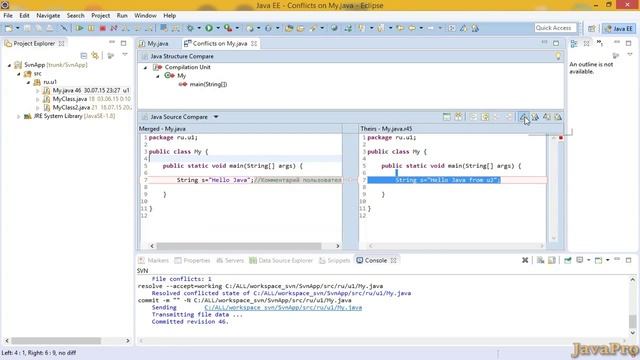Image resolution: width=640 pixels, height=360 pixels.
Task: Close the Conflicts on My.java tab
Action: 254,43
